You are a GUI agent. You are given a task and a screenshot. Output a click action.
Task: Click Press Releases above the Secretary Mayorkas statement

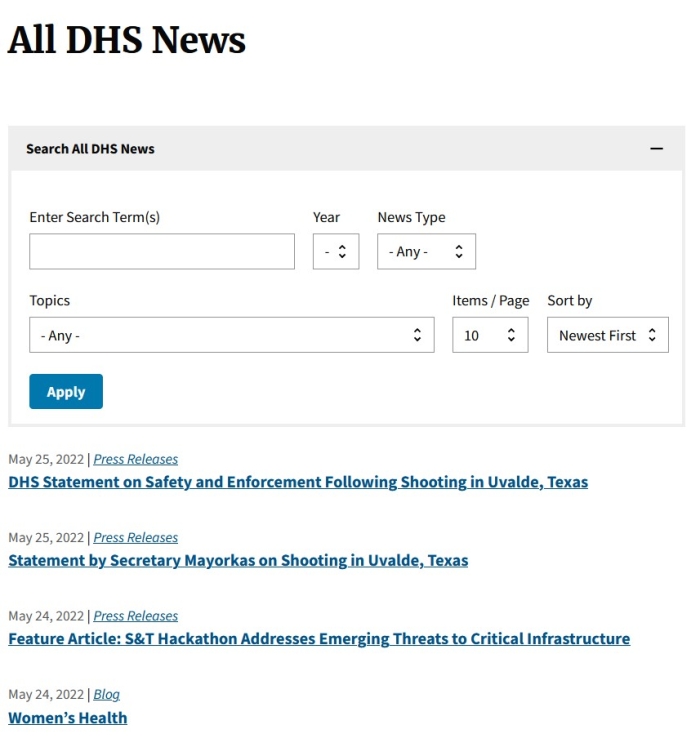[135, 537]
